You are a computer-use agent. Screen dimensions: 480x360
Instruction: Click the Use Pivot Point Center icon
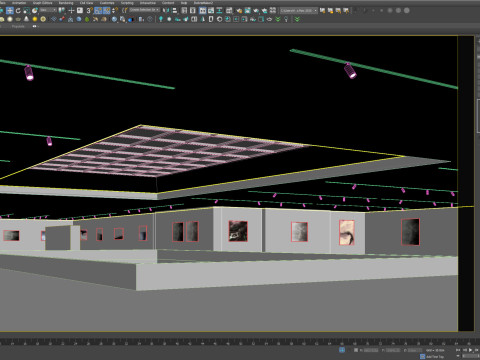pos(62,10)
